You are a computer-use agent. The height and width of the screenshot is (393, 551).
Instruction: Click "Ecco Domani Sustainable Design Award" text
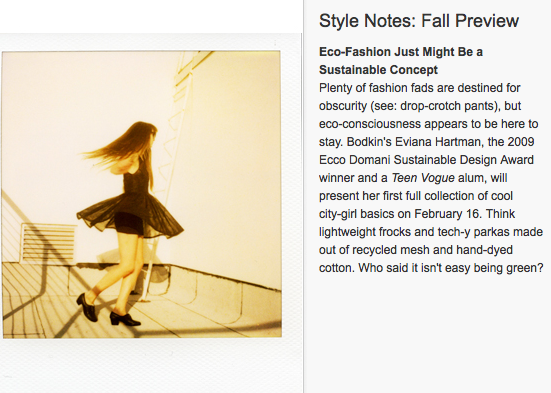point(426,160)
